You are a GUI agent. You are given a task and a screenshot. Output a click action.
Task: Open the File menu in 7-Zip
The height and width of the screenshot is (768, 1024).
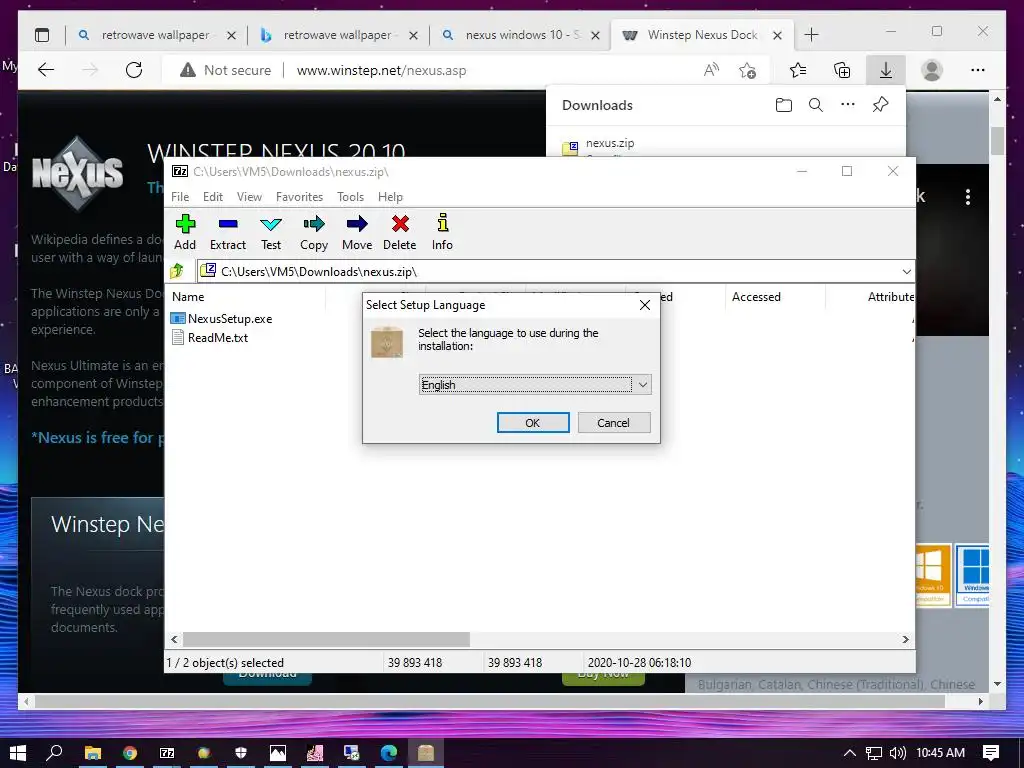180,197
